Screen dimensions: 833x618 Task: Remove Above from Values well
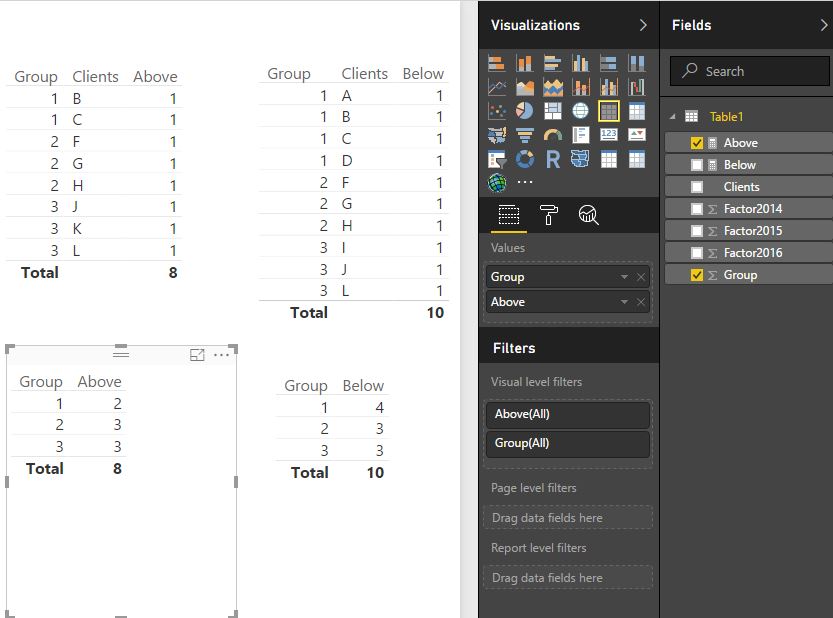click(641, 302)
